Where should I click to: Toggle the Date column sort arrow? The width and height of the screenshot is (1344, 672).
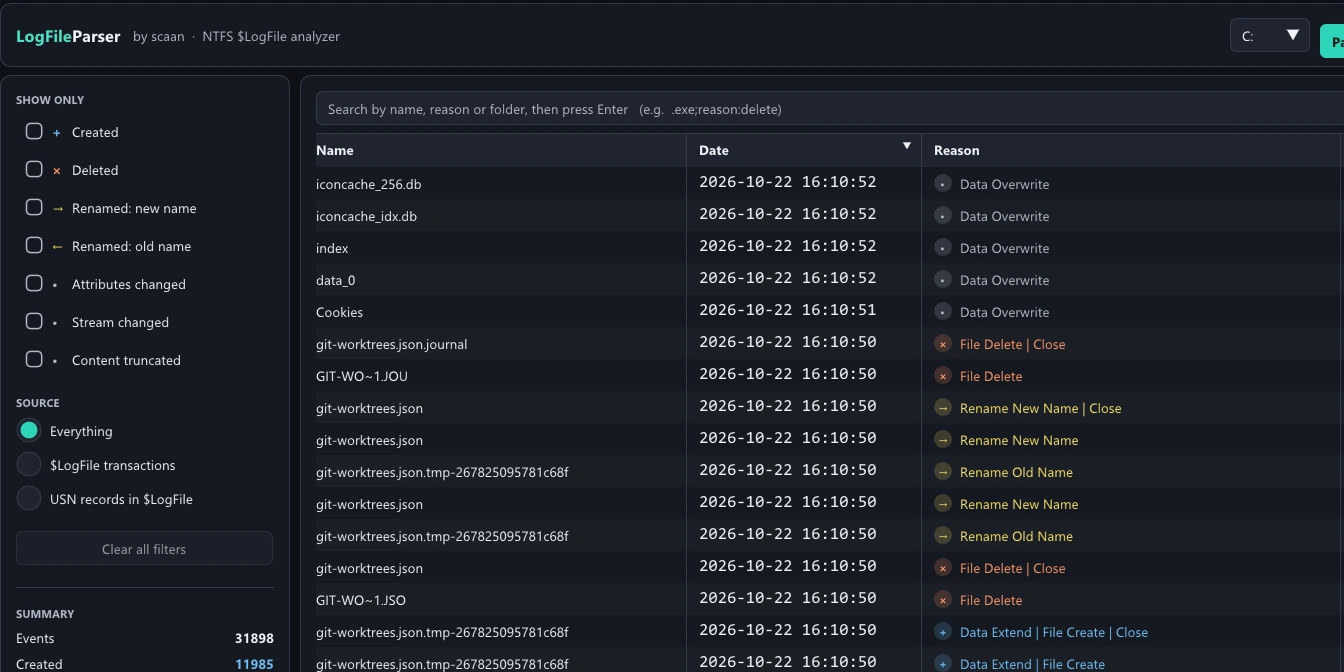pos(907,146)
